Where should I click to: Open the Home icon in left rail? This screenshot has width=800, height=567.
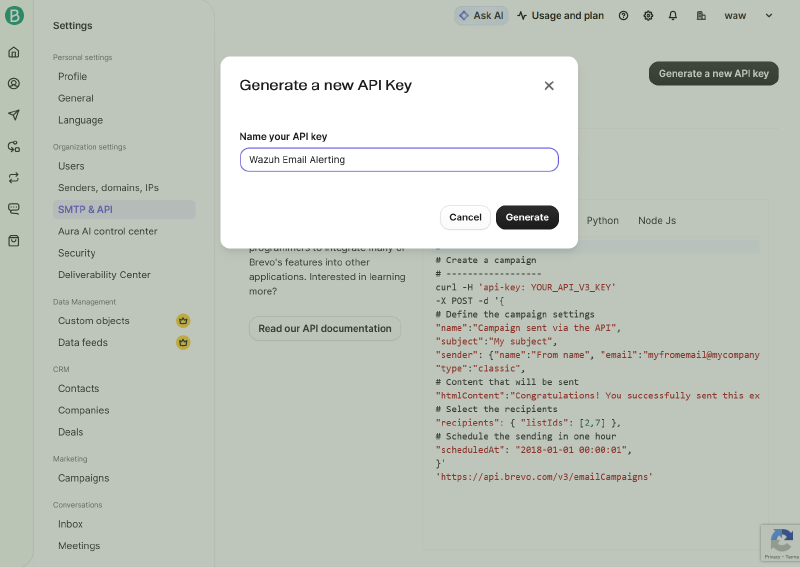pyautogui.click(x=14, y=52)
